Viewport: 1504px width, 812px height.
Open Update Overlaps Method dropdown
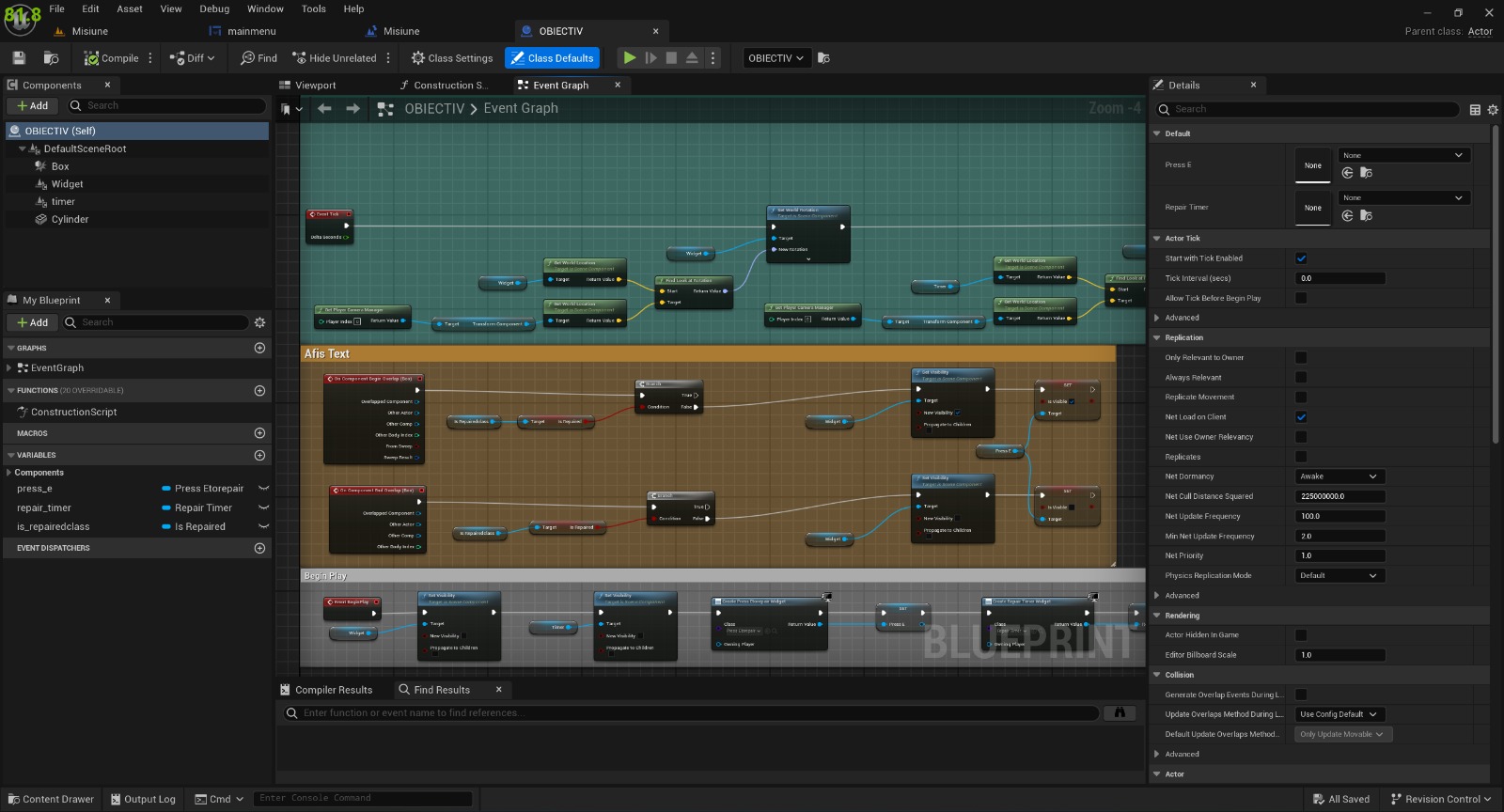pos(1339,714)
